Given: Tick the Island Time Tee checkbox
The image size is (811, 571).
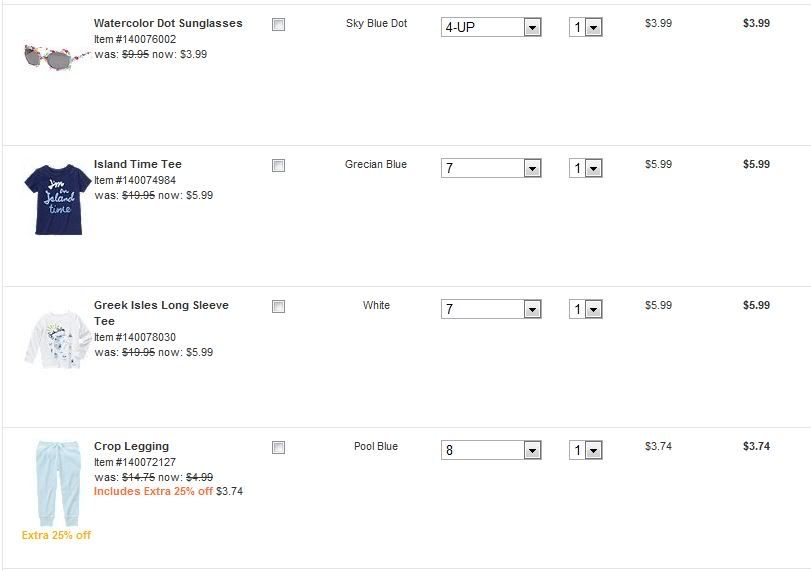Looking at the screenshot, I should pyautogui.click(x=278, y=166).
